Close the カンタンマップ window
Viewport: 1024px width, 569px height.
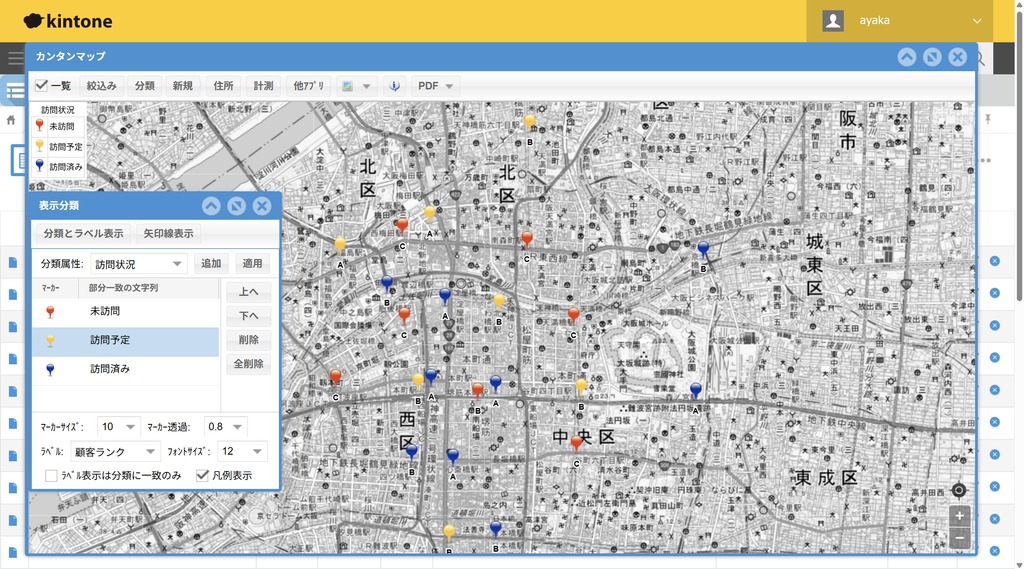957,57
